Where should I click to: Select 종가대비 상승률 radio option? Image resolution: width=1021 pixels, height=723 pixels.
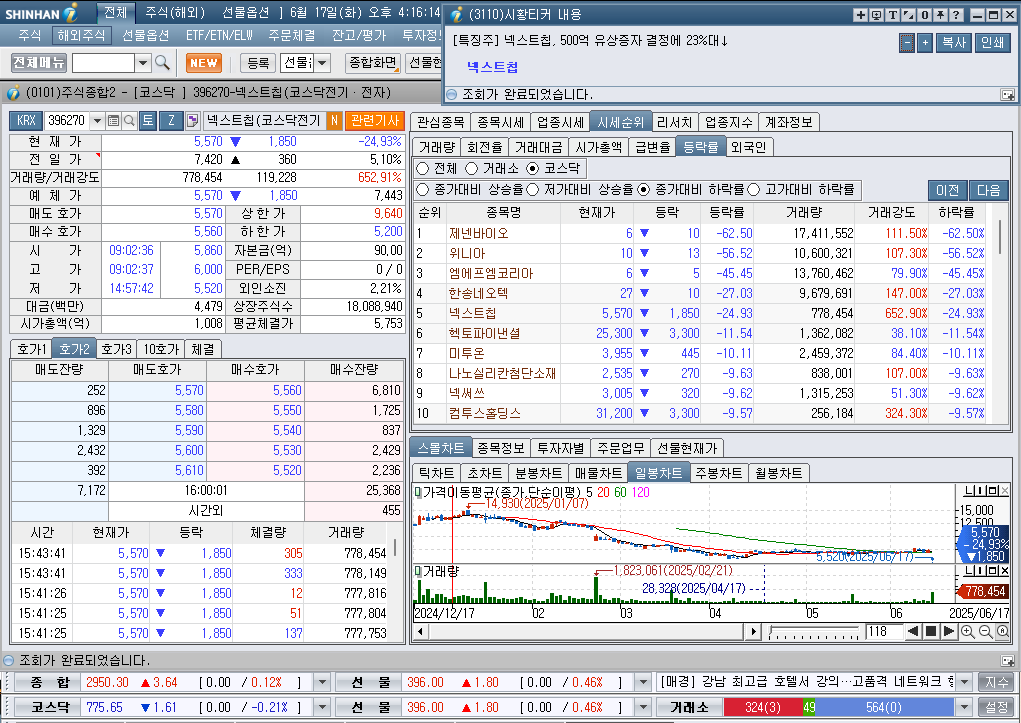[x=422, y=190]
